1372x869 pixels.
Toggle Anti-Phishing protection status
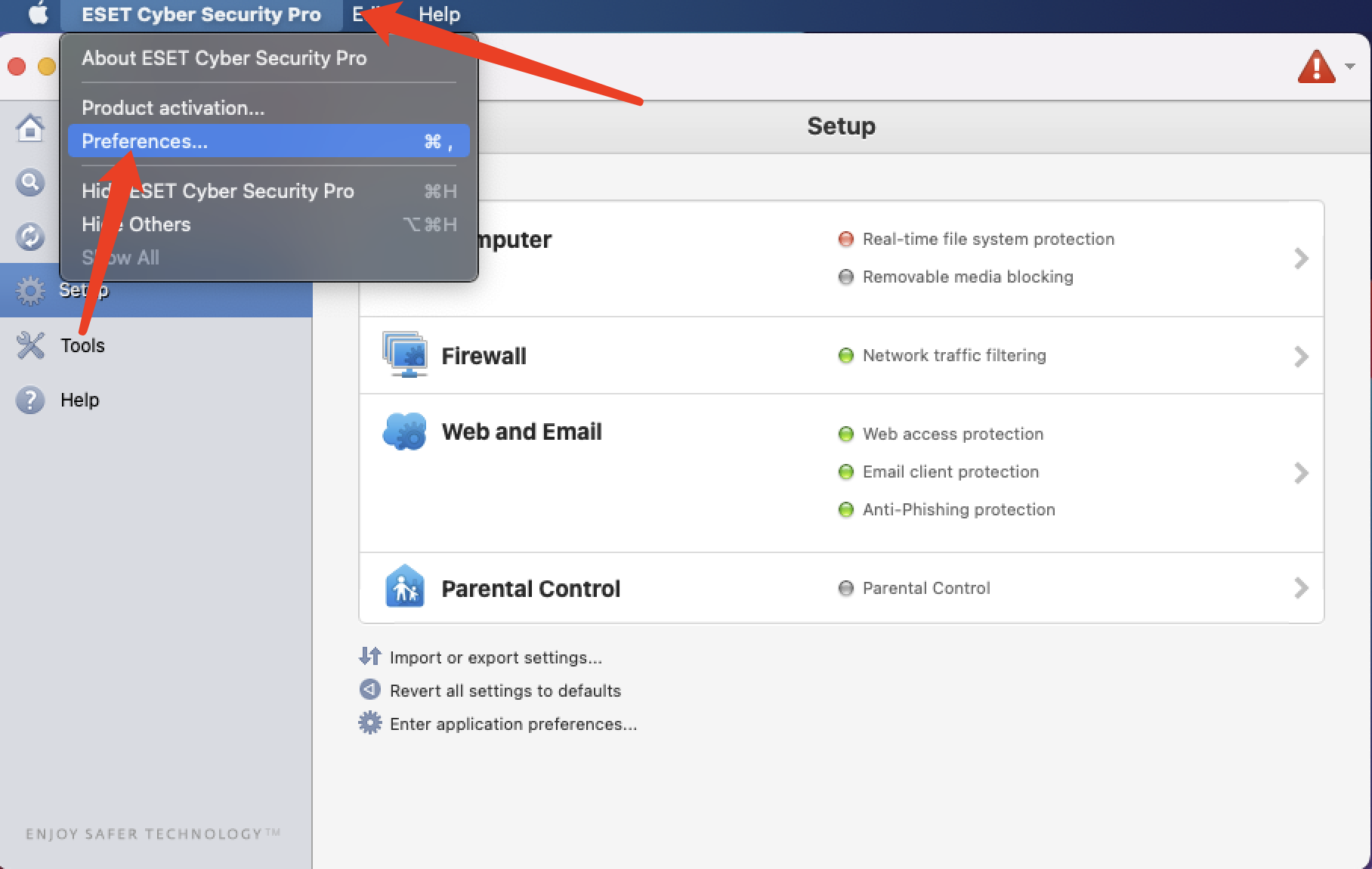846,510
